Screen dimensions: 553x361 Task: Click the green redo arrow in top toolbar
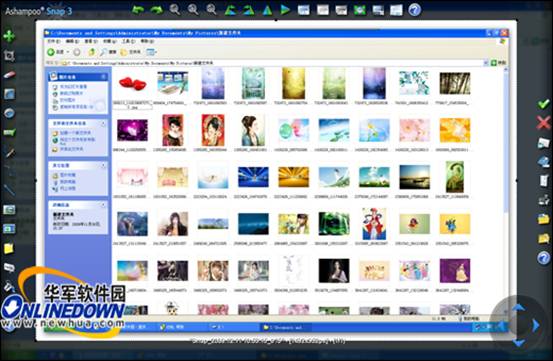(157, 9)
